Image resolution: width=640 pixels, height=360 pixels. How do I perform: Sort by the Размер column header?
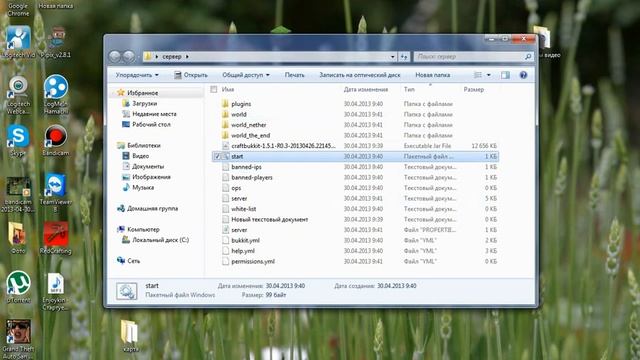(x=473, y=89)
